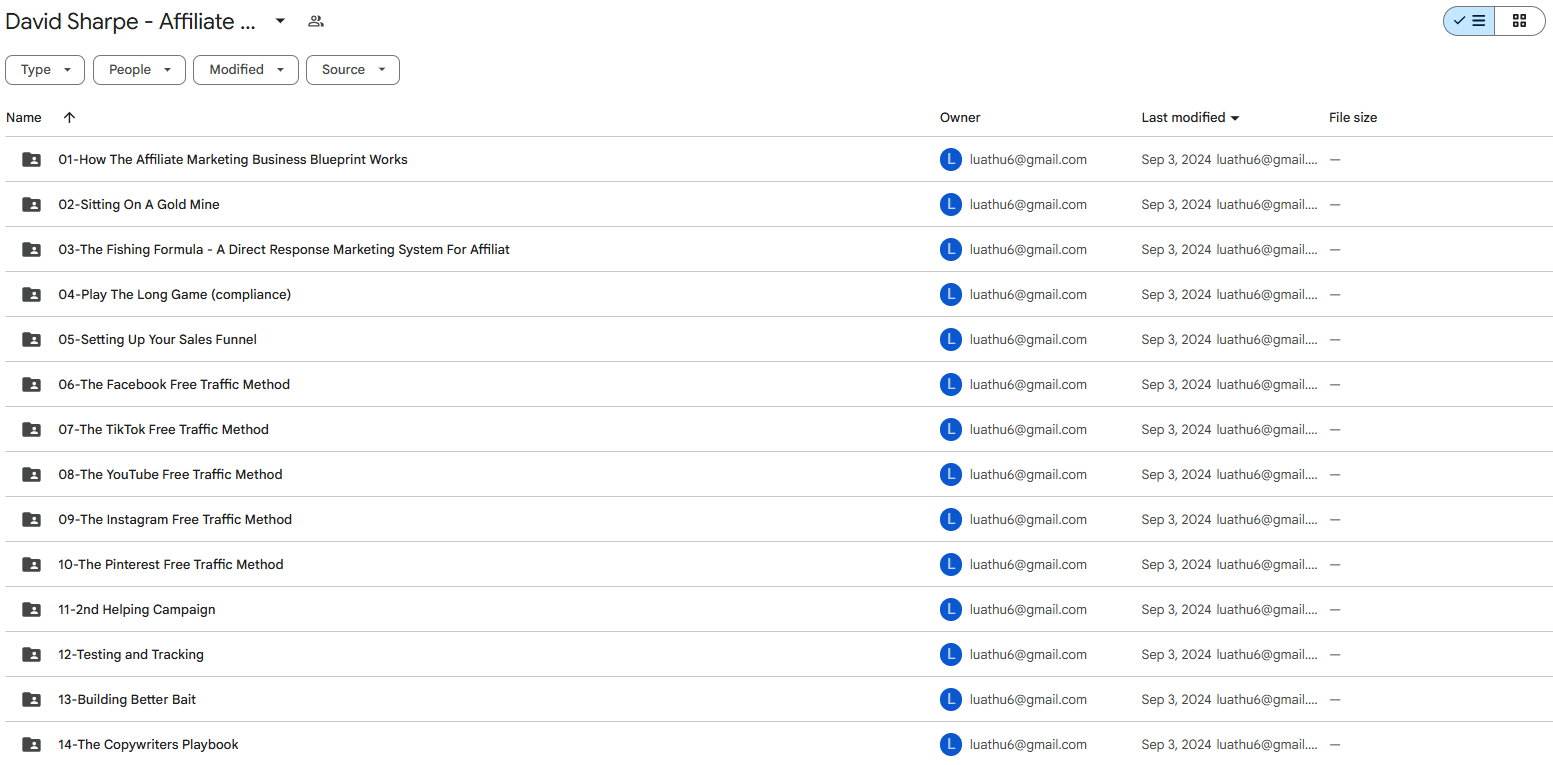This screenshot has width=1553, height=765.
Task: Click the File size column header
Action: (x=1353, y=118)
